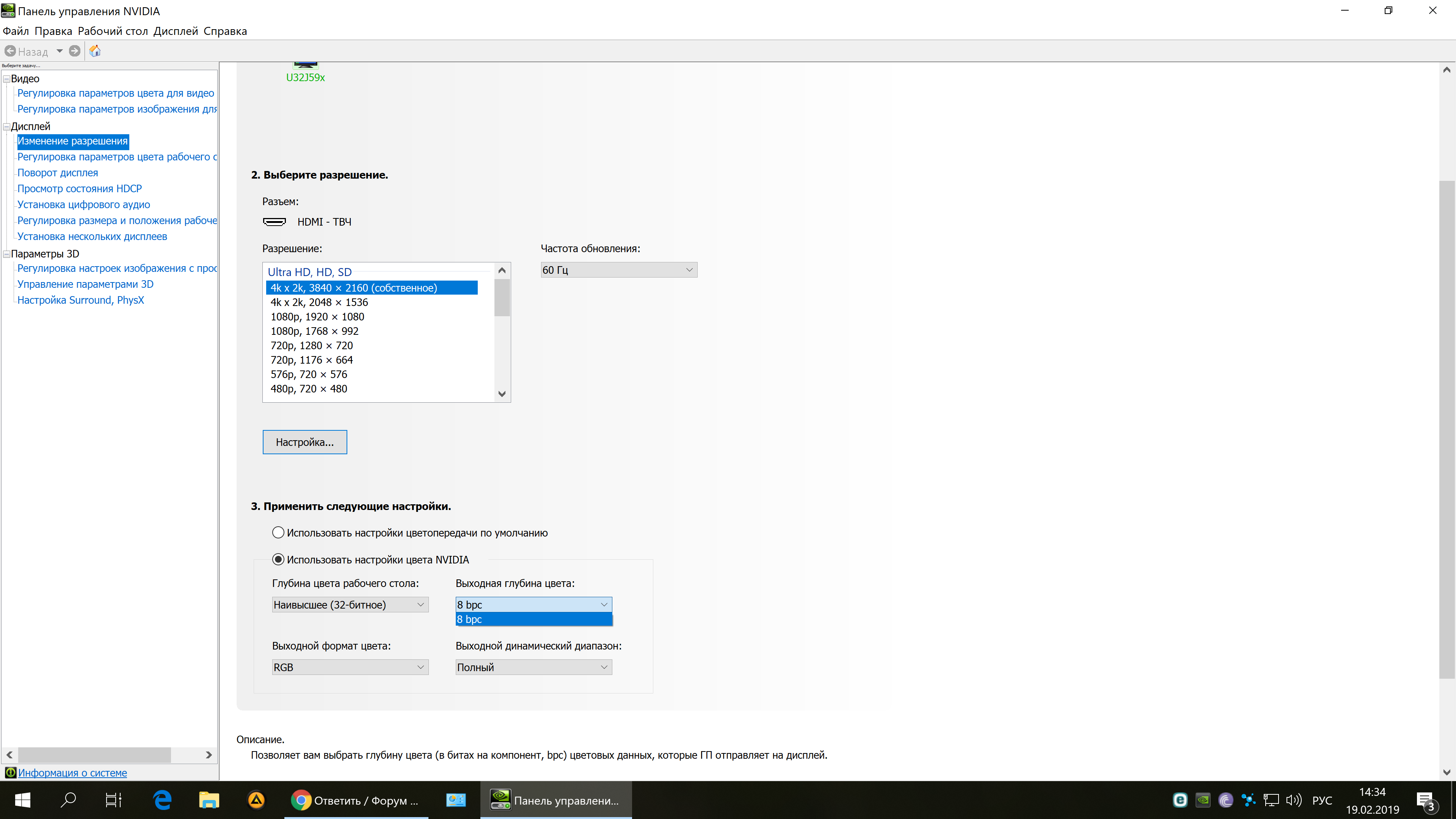Open the Action Center notifications icon

pos(1426,801)
